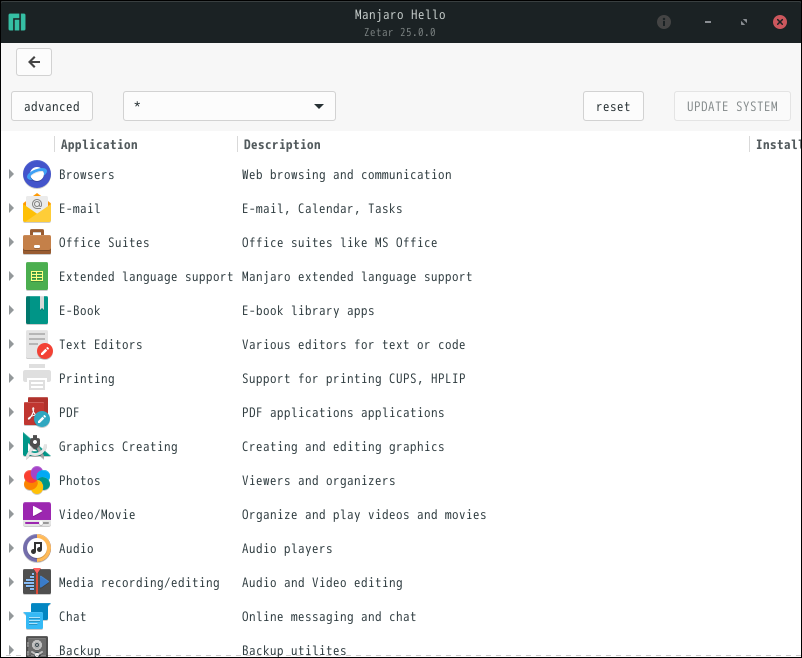Expand the Printing group
This screenshot has width=802, height=658.
[x=11, y=378]
